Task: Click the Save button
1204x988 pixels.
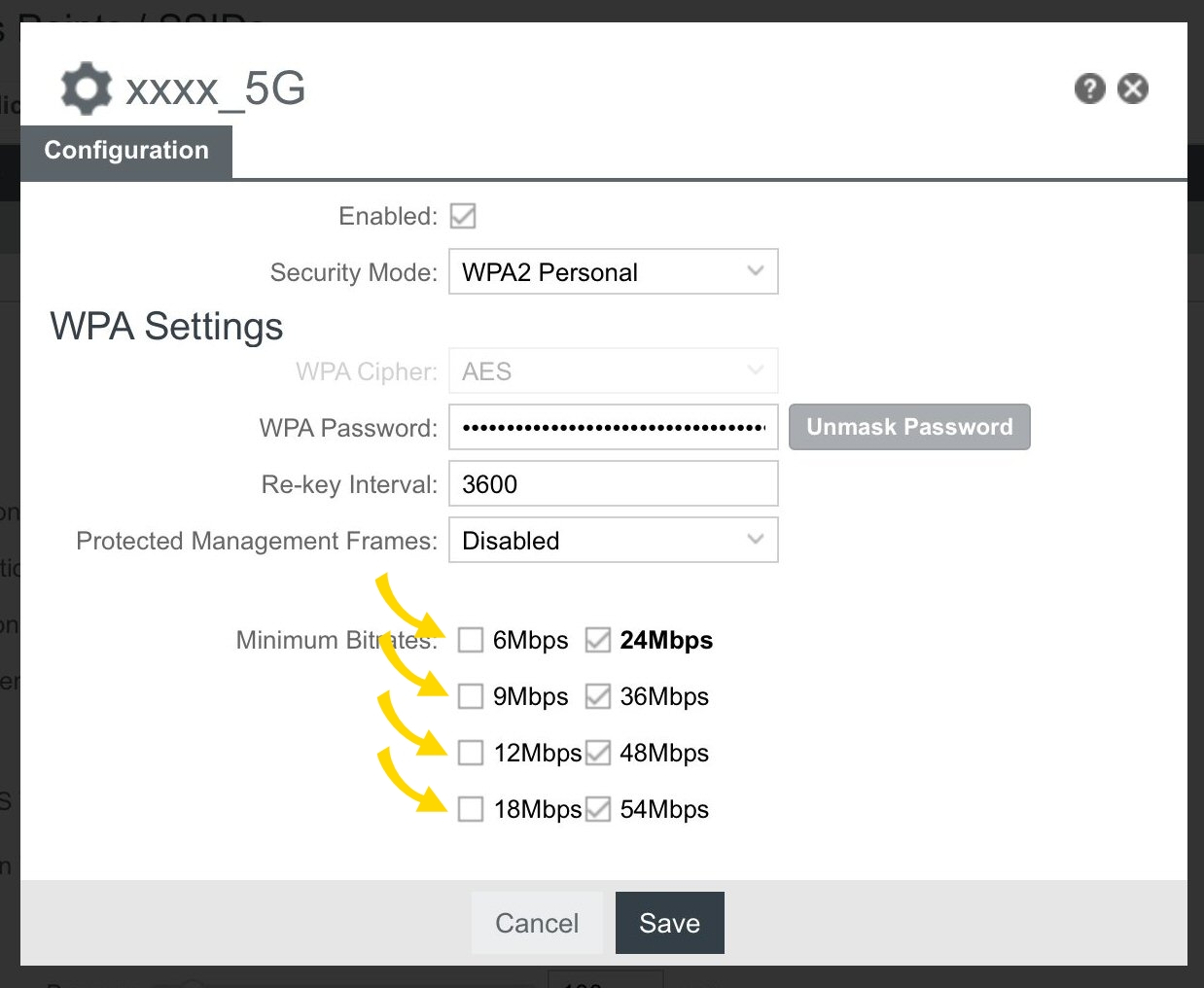Action: tap(669, 923)
